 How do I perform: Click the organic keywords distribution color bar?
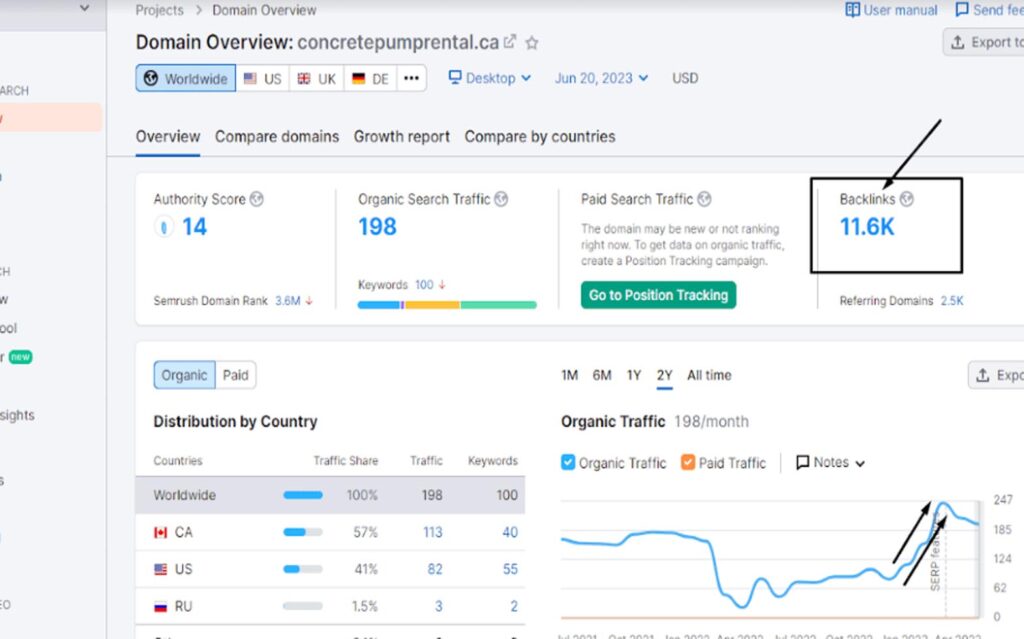pos(446,304)
